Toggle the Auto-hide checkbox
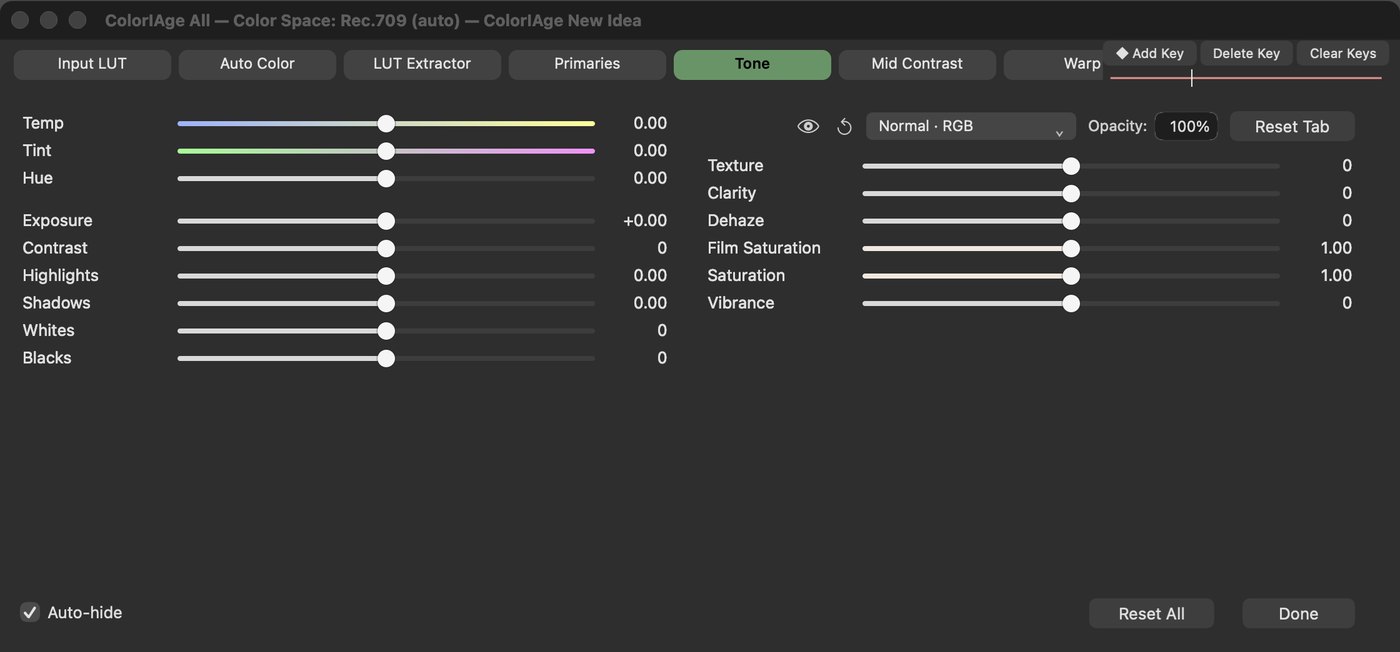 [30, 612]
